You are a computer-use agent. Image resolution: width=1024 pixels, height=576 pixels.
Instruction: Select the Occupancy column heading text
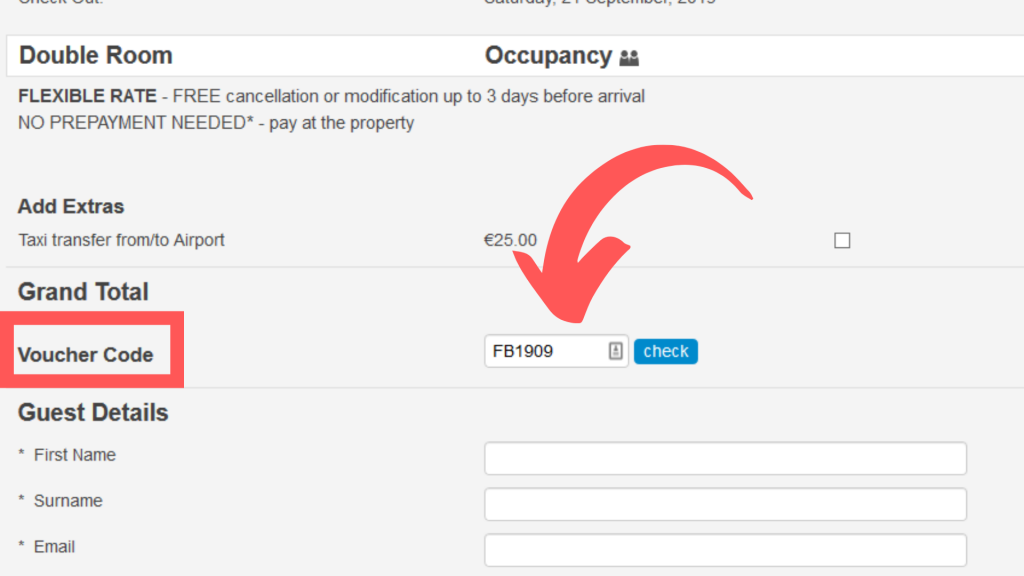pos(548,56)
